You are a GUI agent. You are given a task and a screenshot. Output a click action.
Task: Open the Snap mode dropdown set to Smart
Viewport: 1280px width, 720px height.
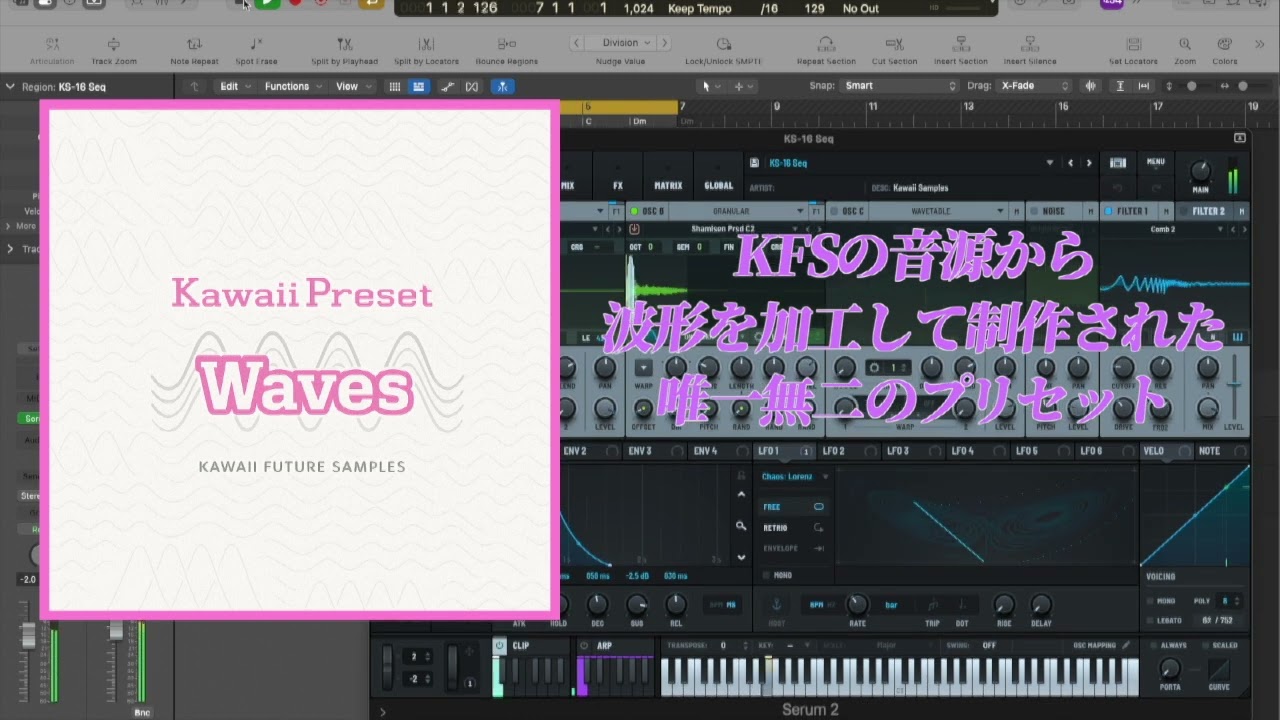point(901,86)
